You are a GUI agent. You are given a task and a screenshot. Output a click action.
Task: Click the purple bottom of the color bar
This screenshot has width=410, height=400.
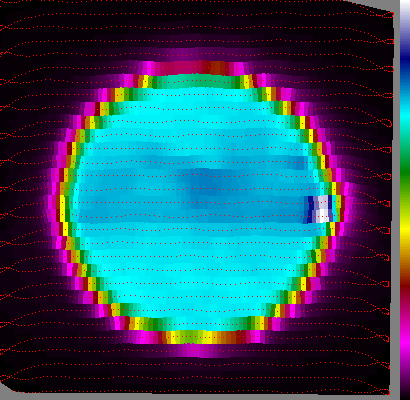[405, 380]
